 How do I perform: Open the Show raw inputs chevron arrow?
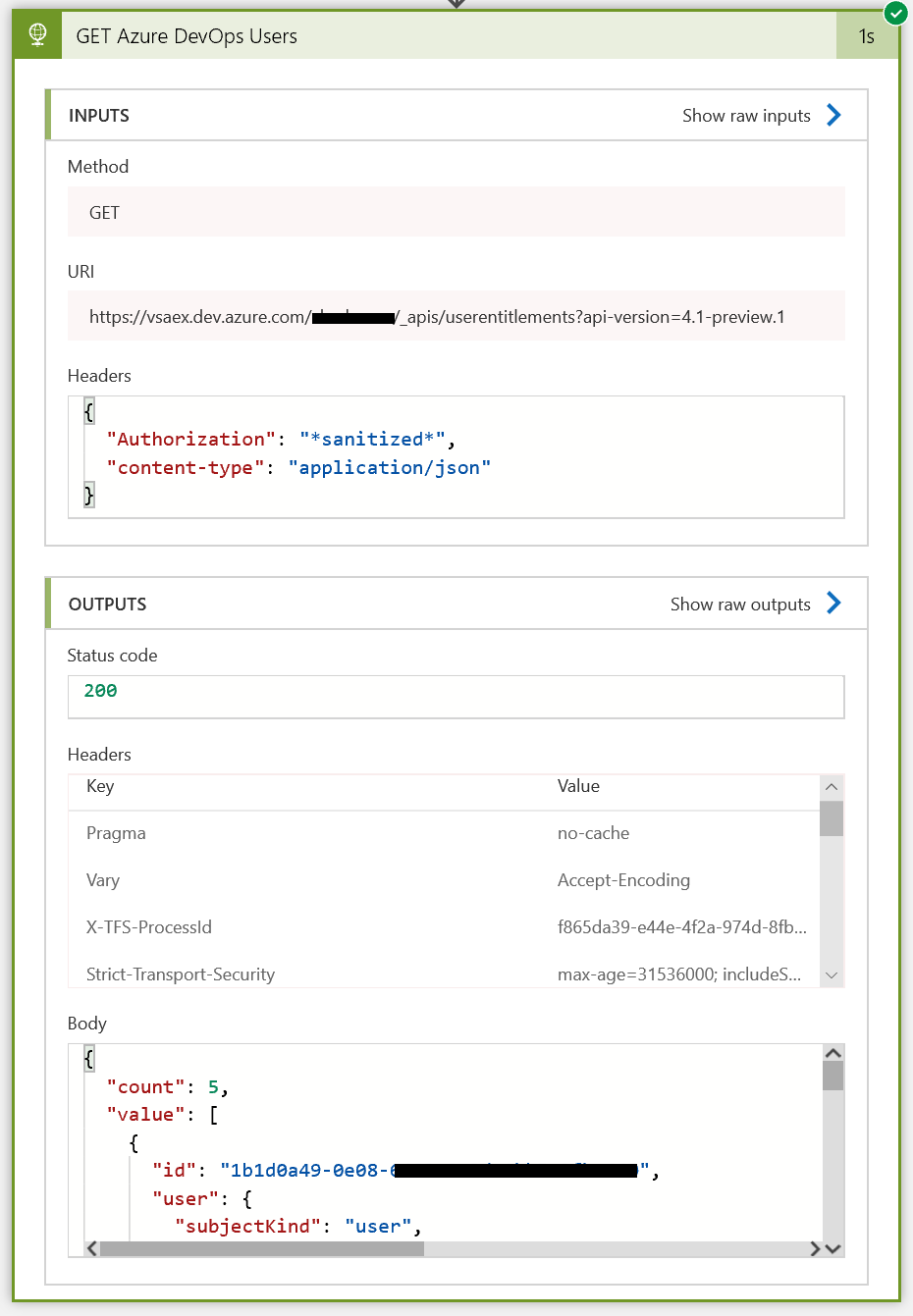pyautogui.click(x=833, y=115)
